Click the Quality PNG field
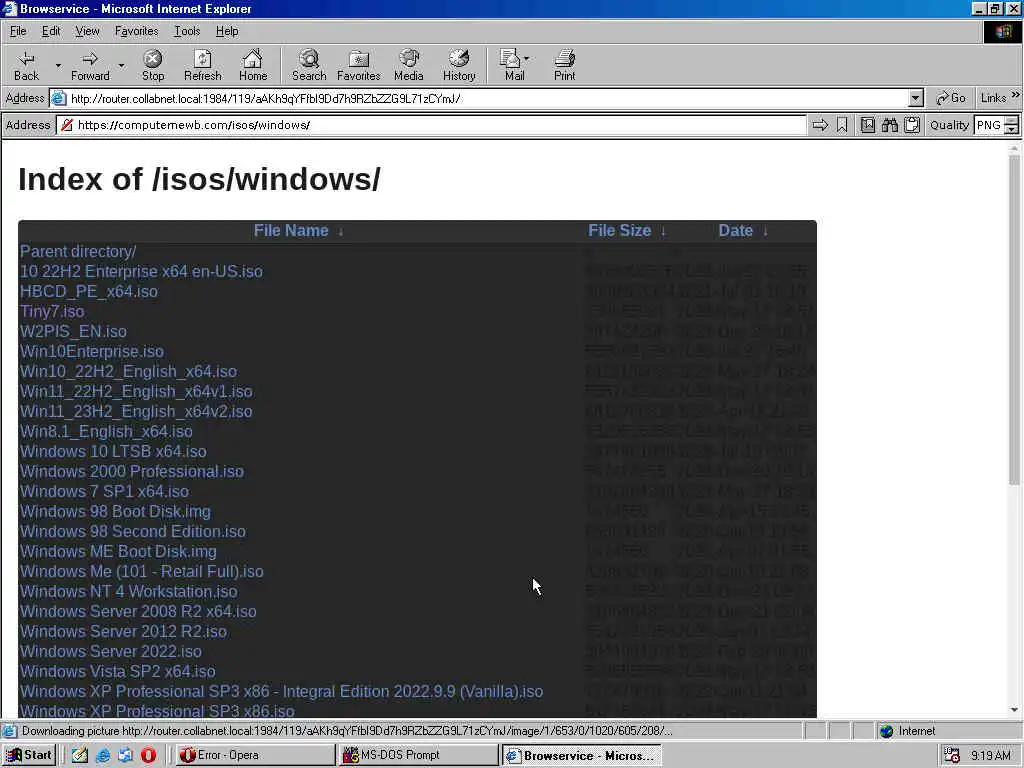1024x768 pixels. (989, 125)
